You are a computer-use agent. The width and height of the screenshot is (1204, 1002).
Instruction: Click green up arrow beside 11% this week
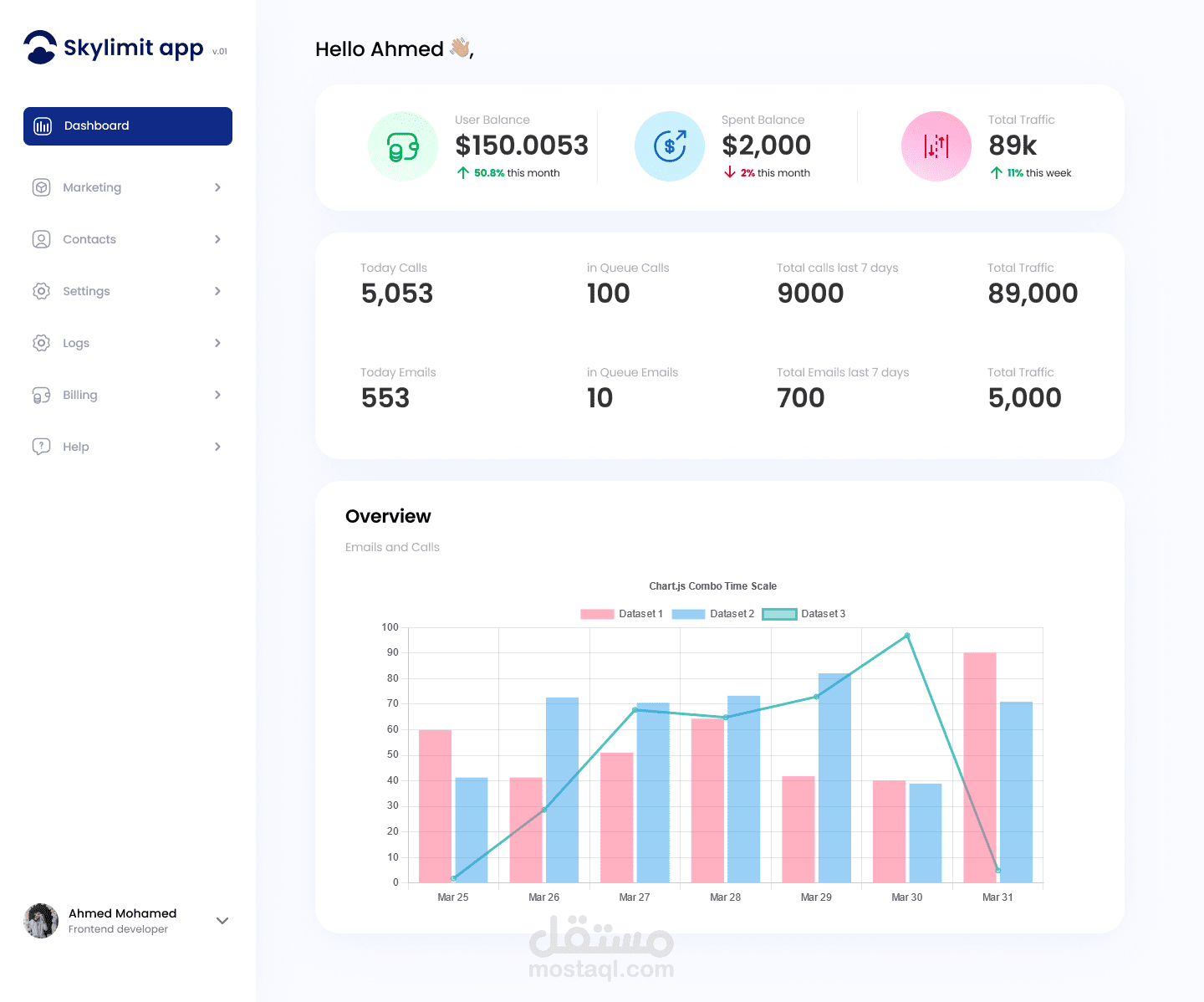point(996,172)
